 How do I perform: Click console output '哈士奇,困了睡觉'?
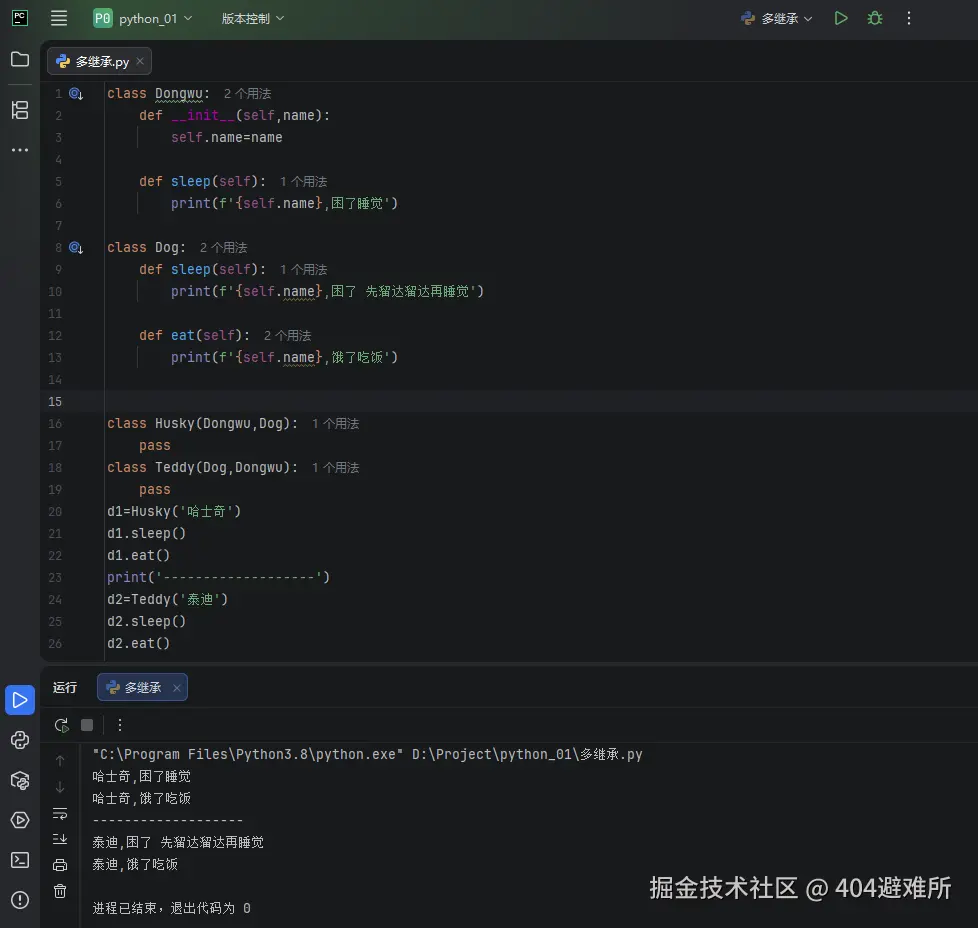[142, 776]
